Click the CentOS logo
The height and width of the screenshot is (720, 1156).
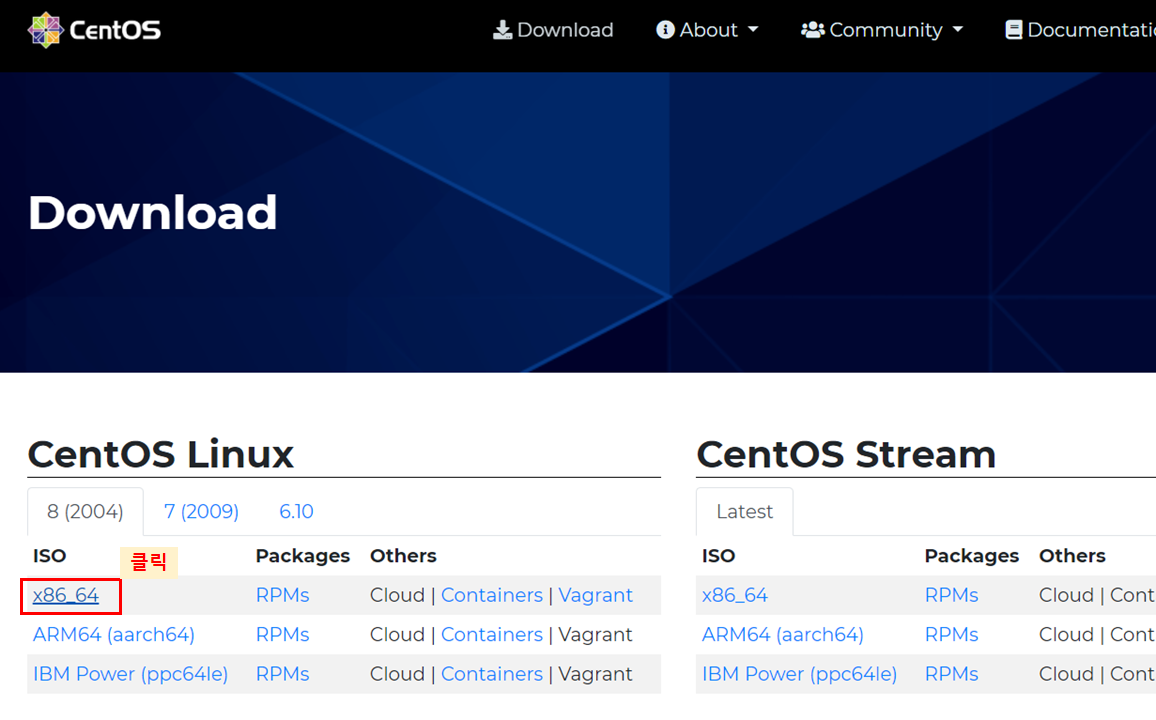[x=94, y=29]
